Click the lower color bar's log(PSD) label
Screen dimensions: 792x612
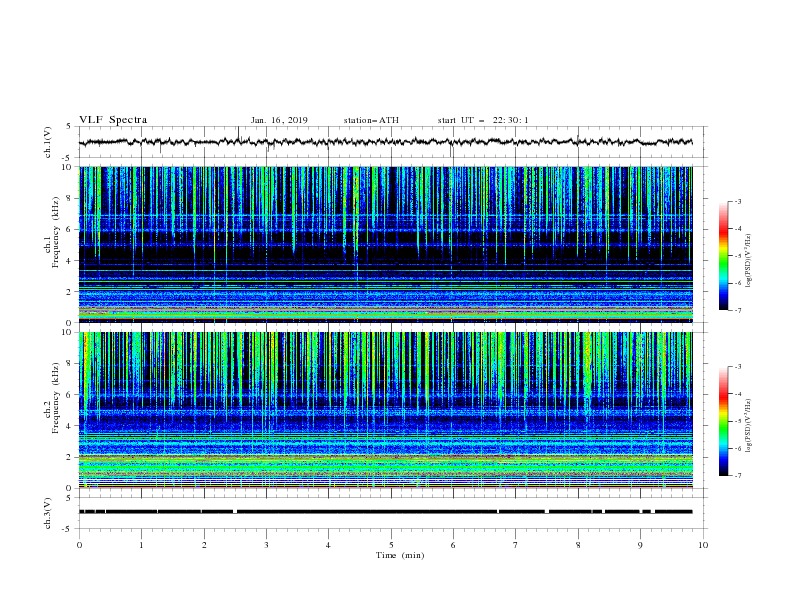748,425
